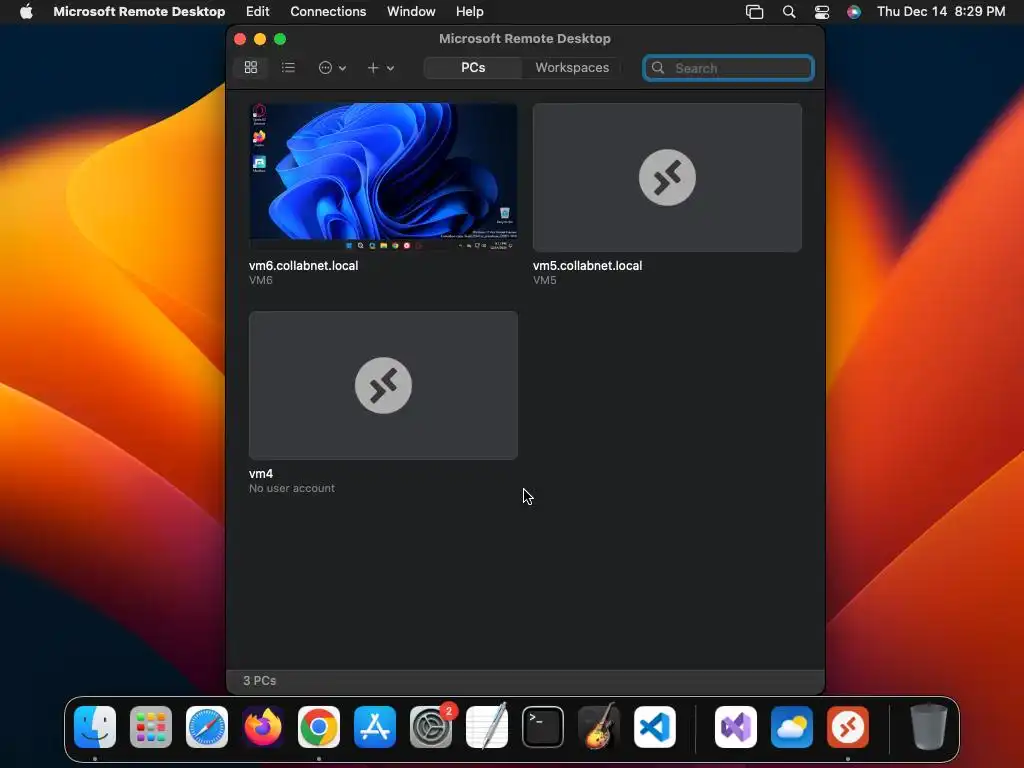Viewport: 1024px width, 768px height.
Task: Launch Google Chrome from the Dock
Action: click(x=319, y=727)
